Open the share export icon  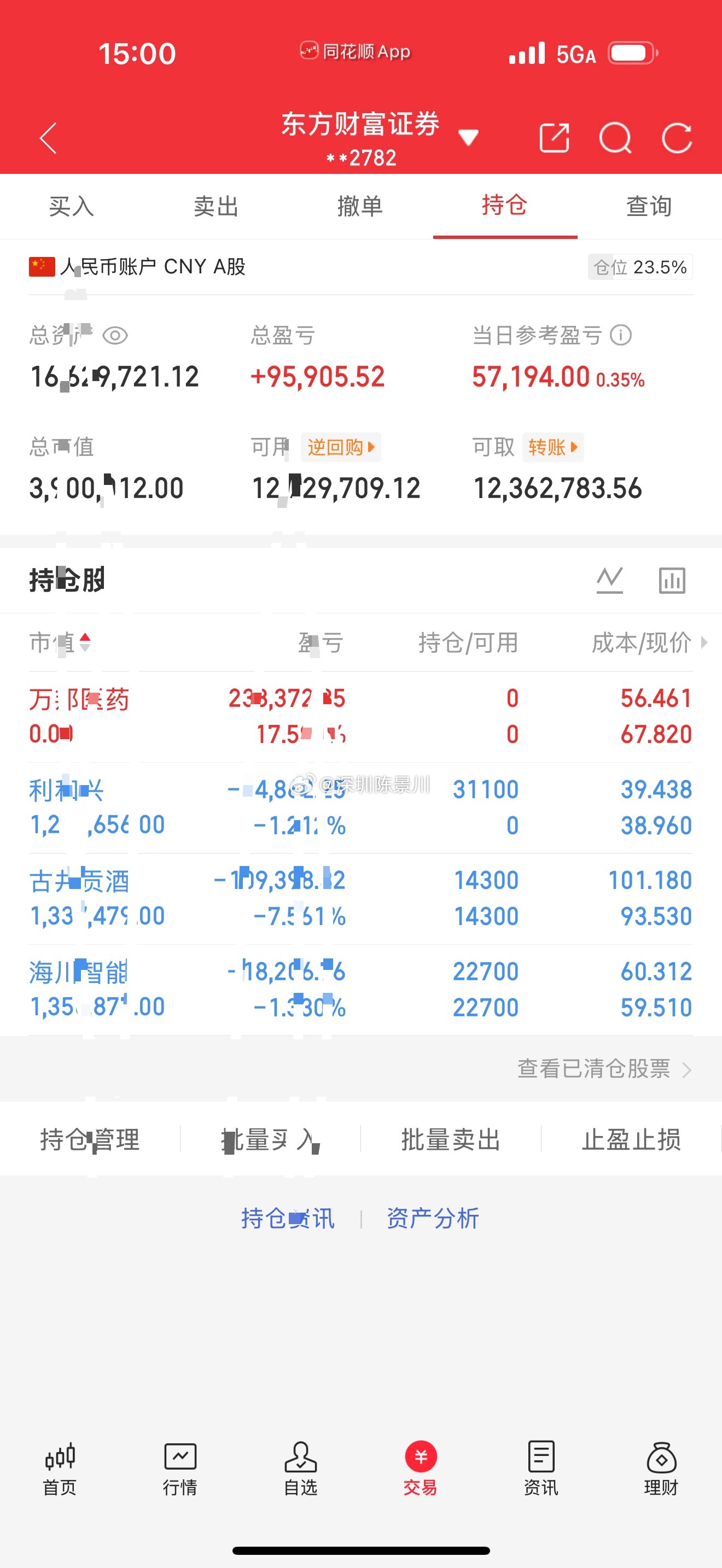(x=555, y=138)
